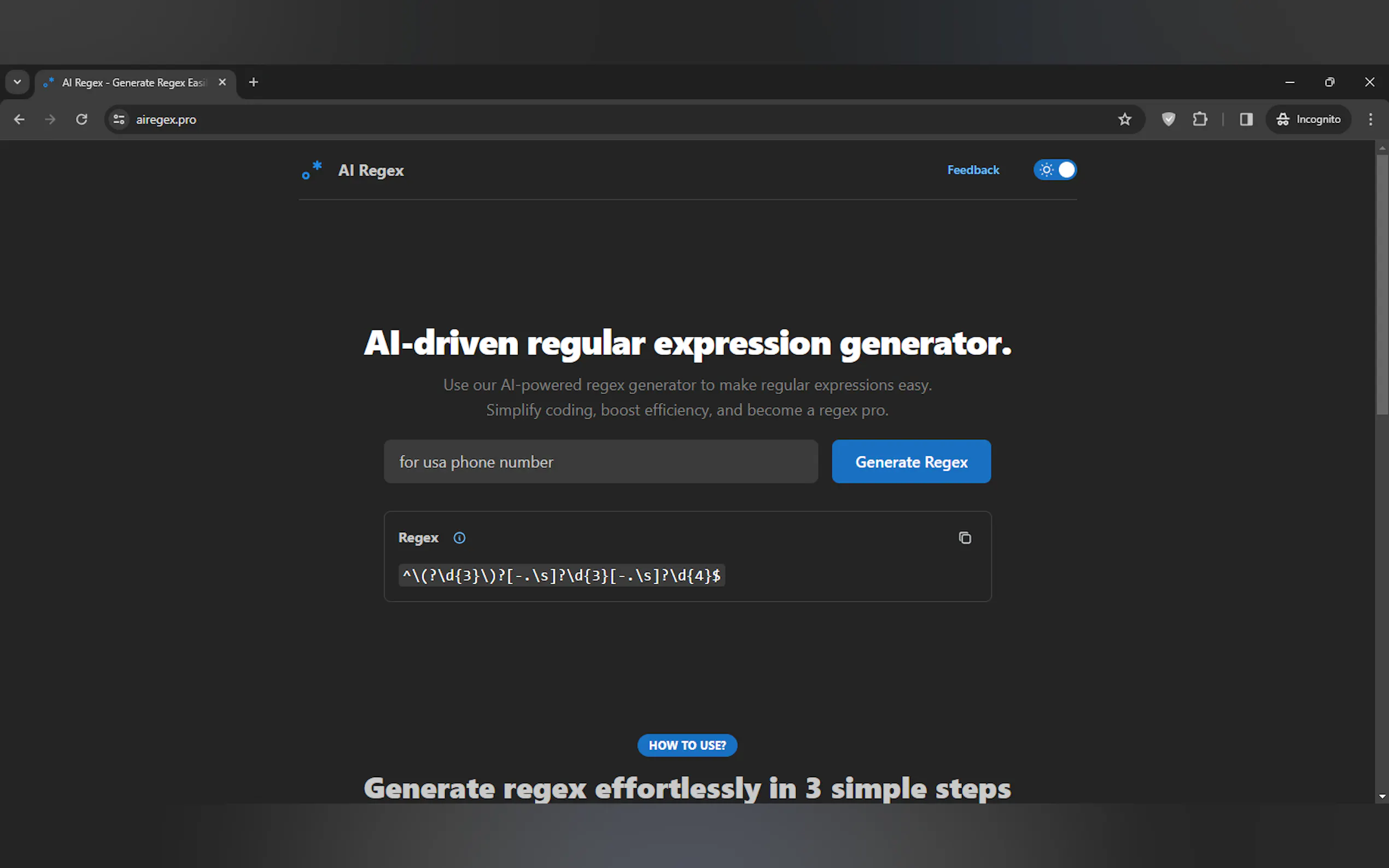This screenshot has width=1389, height=868.
Task: Focus the regex description input field
Action: coord(600,461)
